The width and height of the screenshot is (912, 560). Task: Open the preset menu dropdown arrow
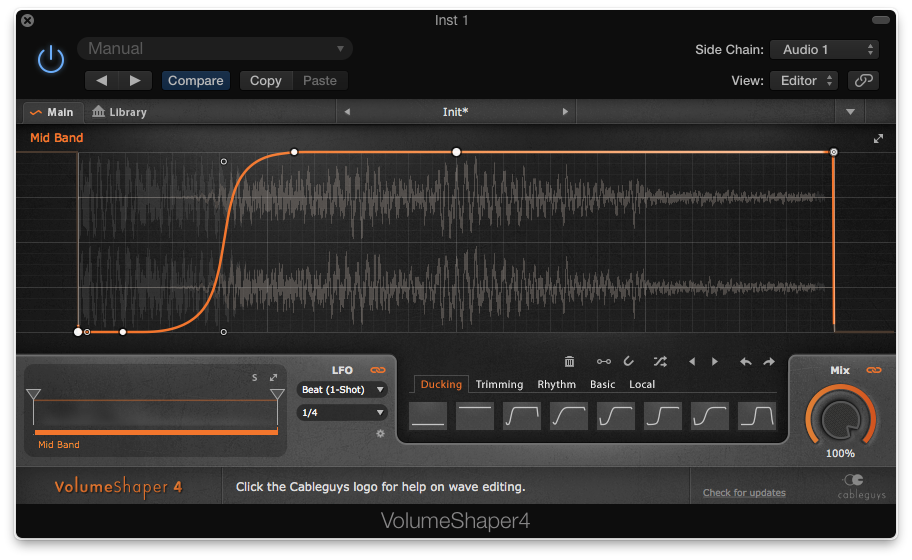click(850, 112)
